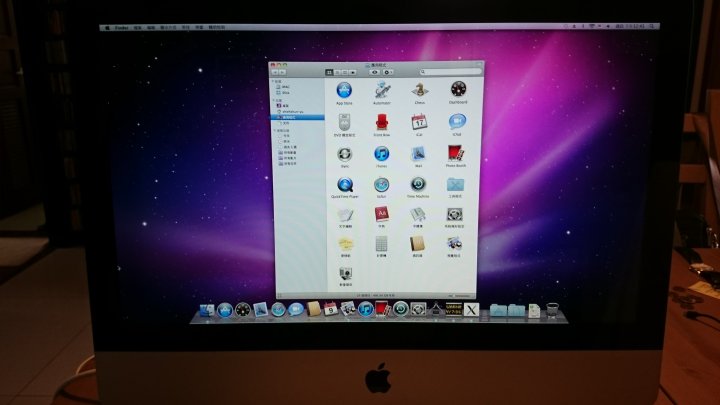Select the TextEdit application icon
Image resolution: width=720 pixels, height=405 pixels.
tap(345, 215)
